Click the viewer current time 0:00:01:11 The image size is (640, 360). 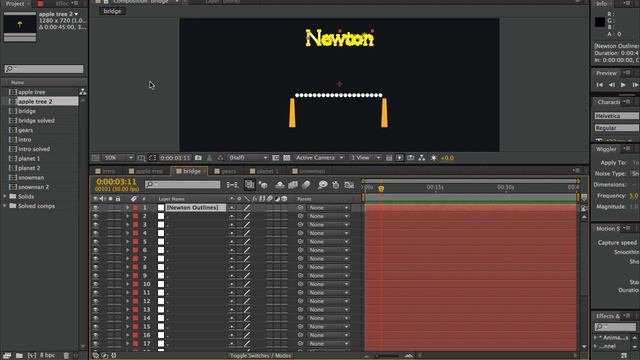[x=175, y=158]
